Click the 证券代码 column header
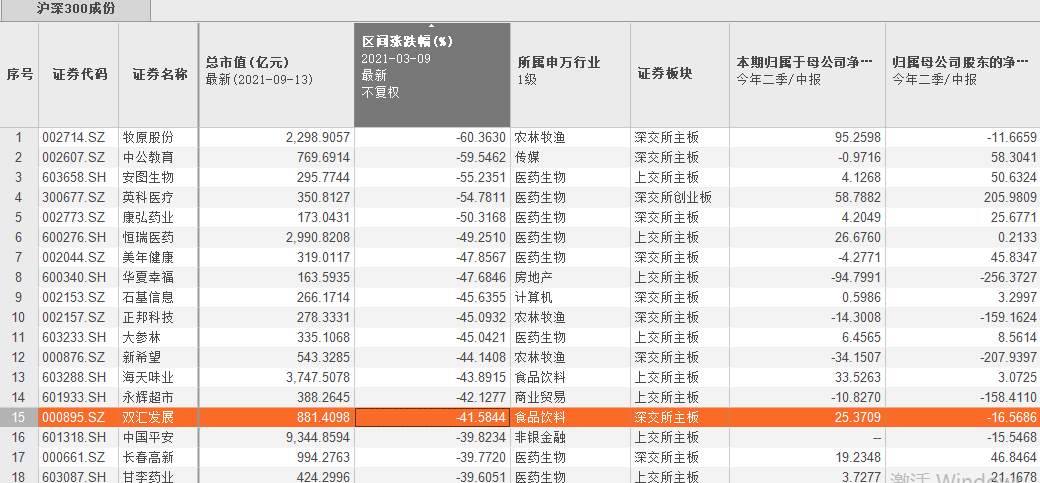 click(79, 75)
